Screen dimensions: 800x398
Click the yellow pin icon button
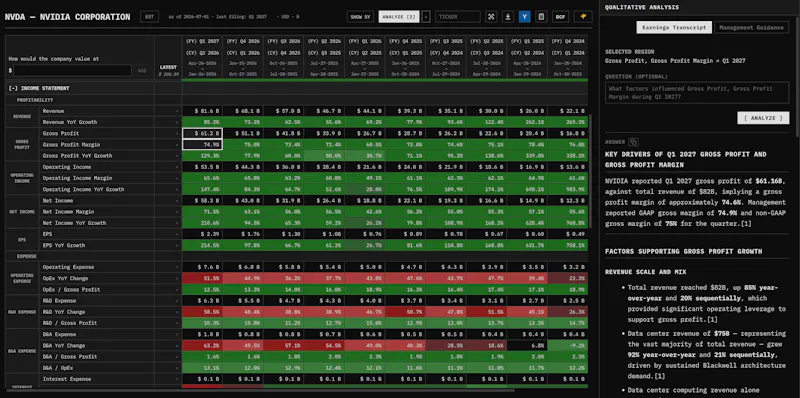583,17
